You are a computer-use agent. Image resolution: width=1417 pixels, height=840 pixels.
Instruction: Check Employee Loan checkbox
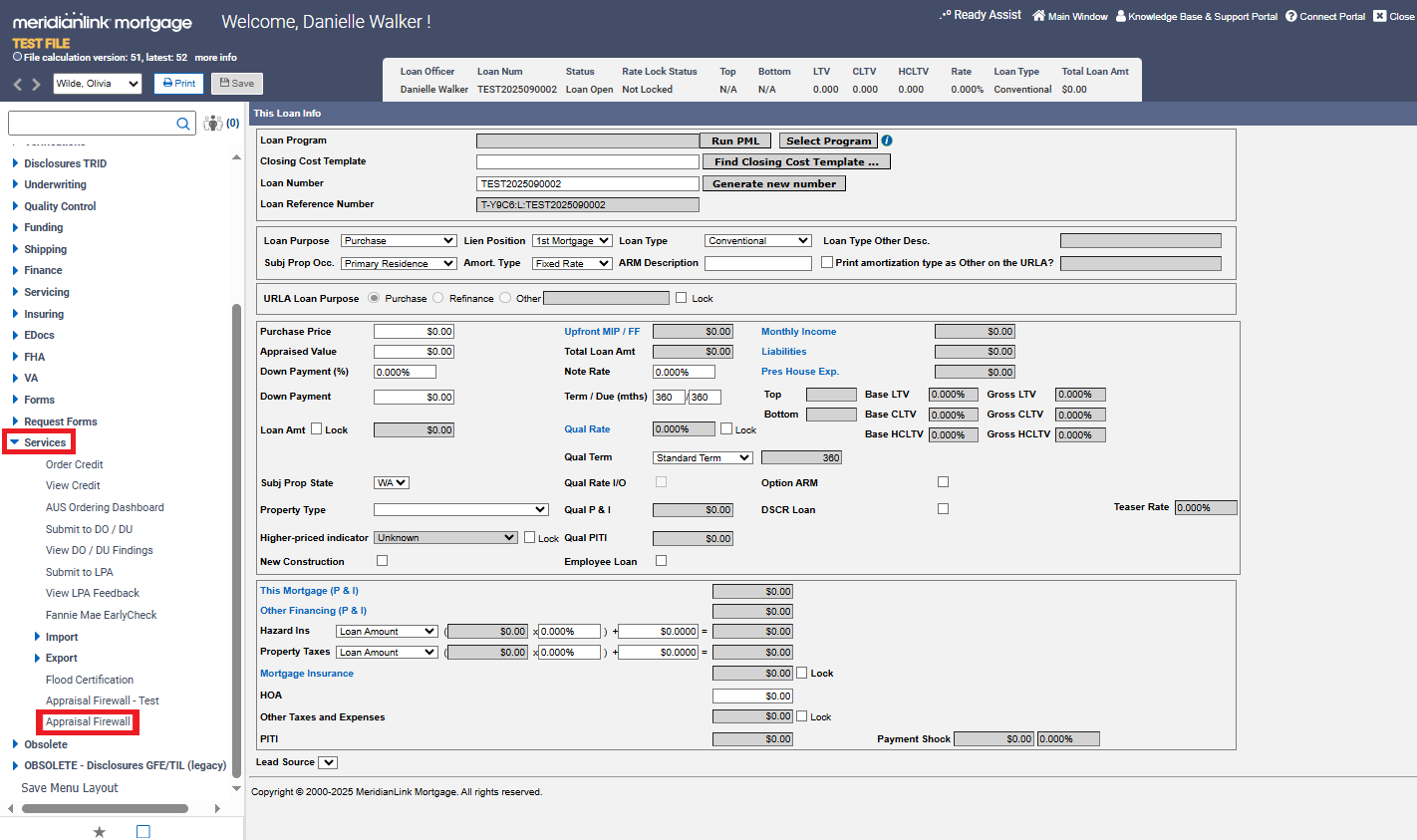(x=661, y=560)
